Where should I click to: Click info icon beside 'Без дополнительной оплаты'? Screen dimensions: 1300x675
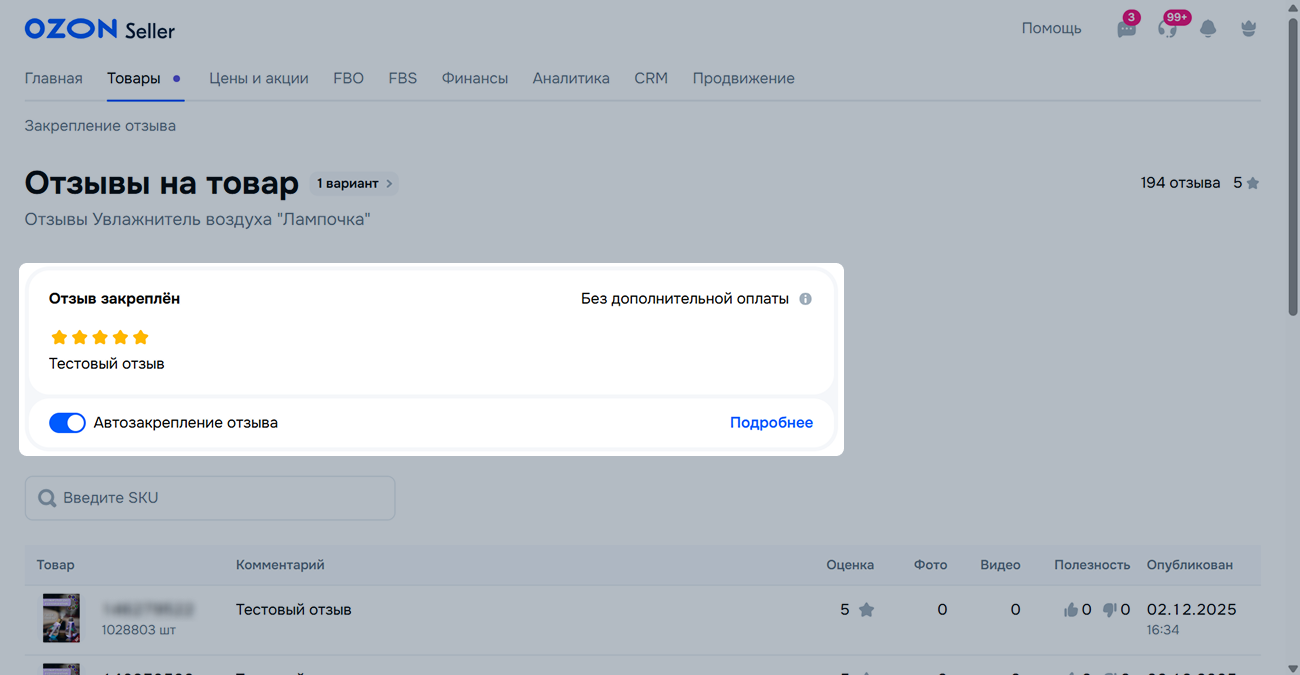pos(805,299)
